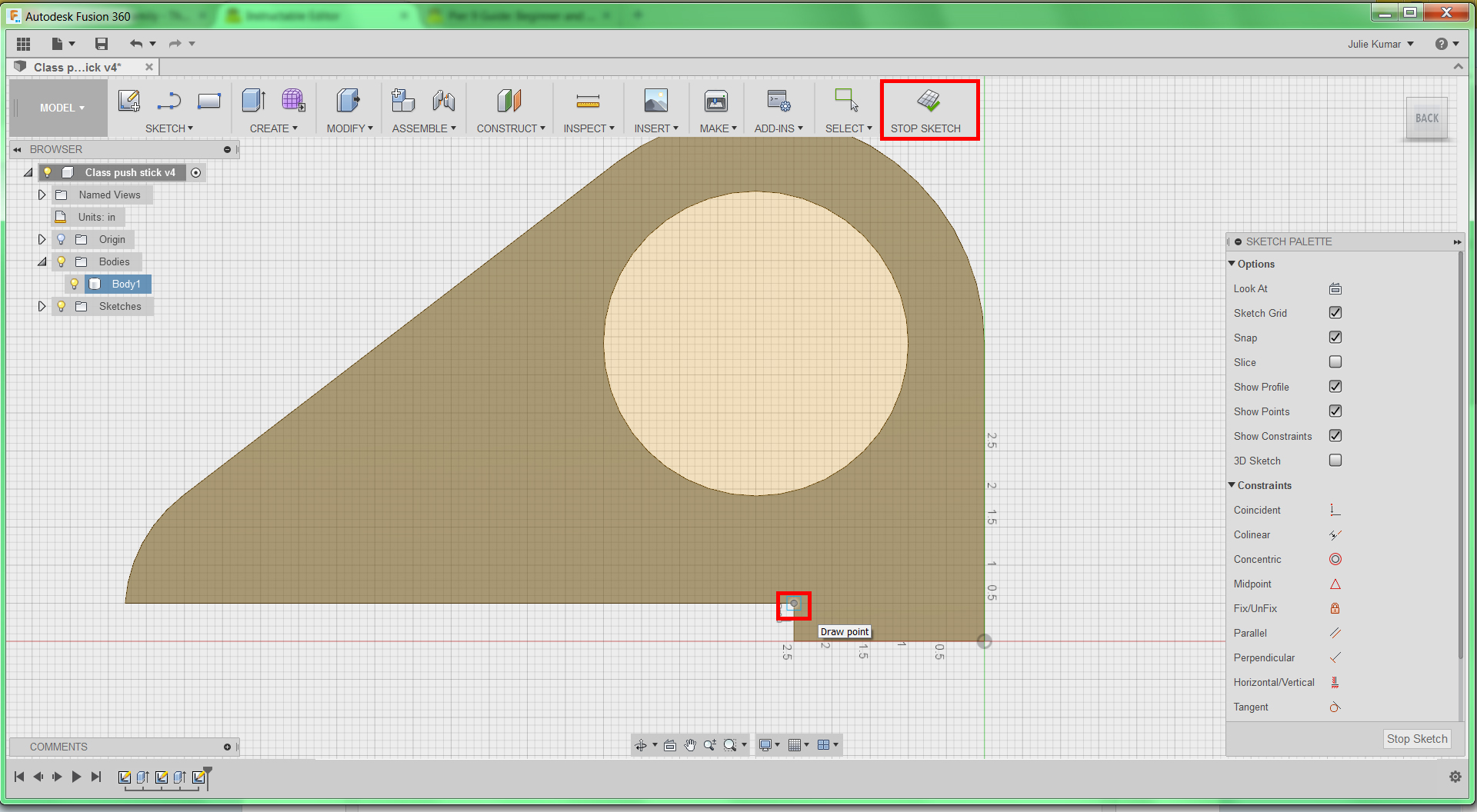Viewport: 1477px width, 812px height.
Task: Expand the Sketches folder
Action: 42,307
